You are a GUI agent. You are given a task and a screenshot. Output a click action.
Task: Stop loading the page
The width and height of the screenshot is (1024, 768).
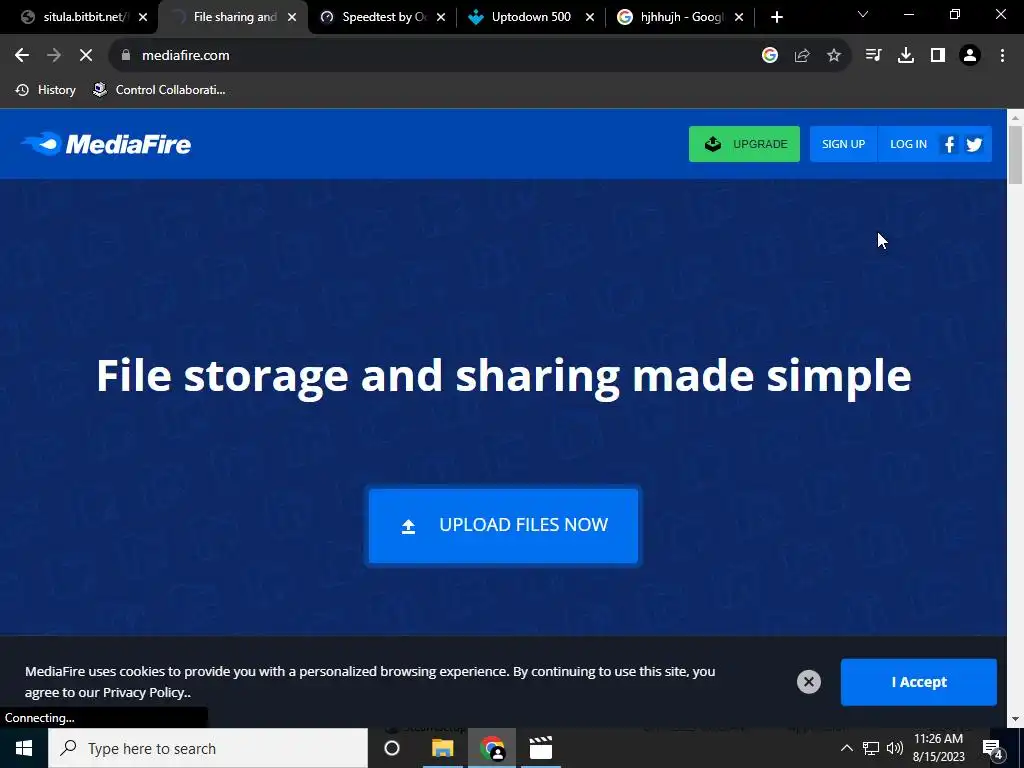(86, 56)
